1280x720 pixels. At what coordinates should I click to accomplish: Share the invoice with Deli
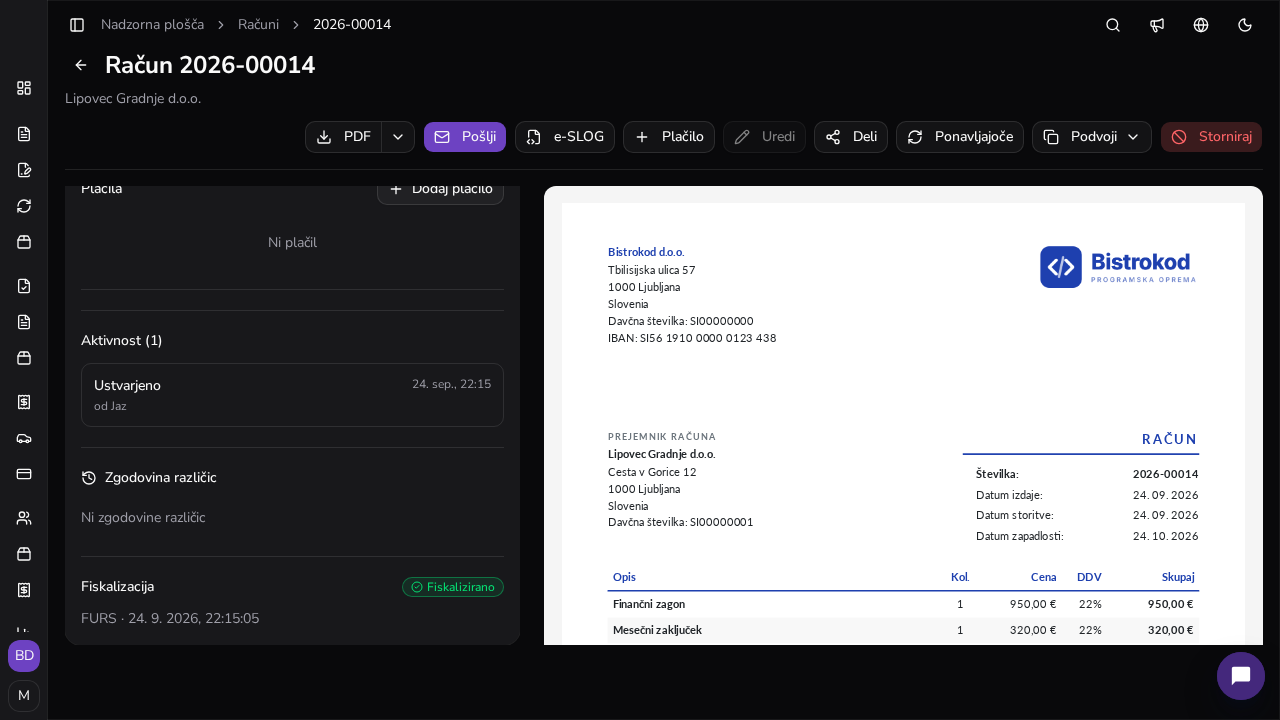[x=851, y=137]
